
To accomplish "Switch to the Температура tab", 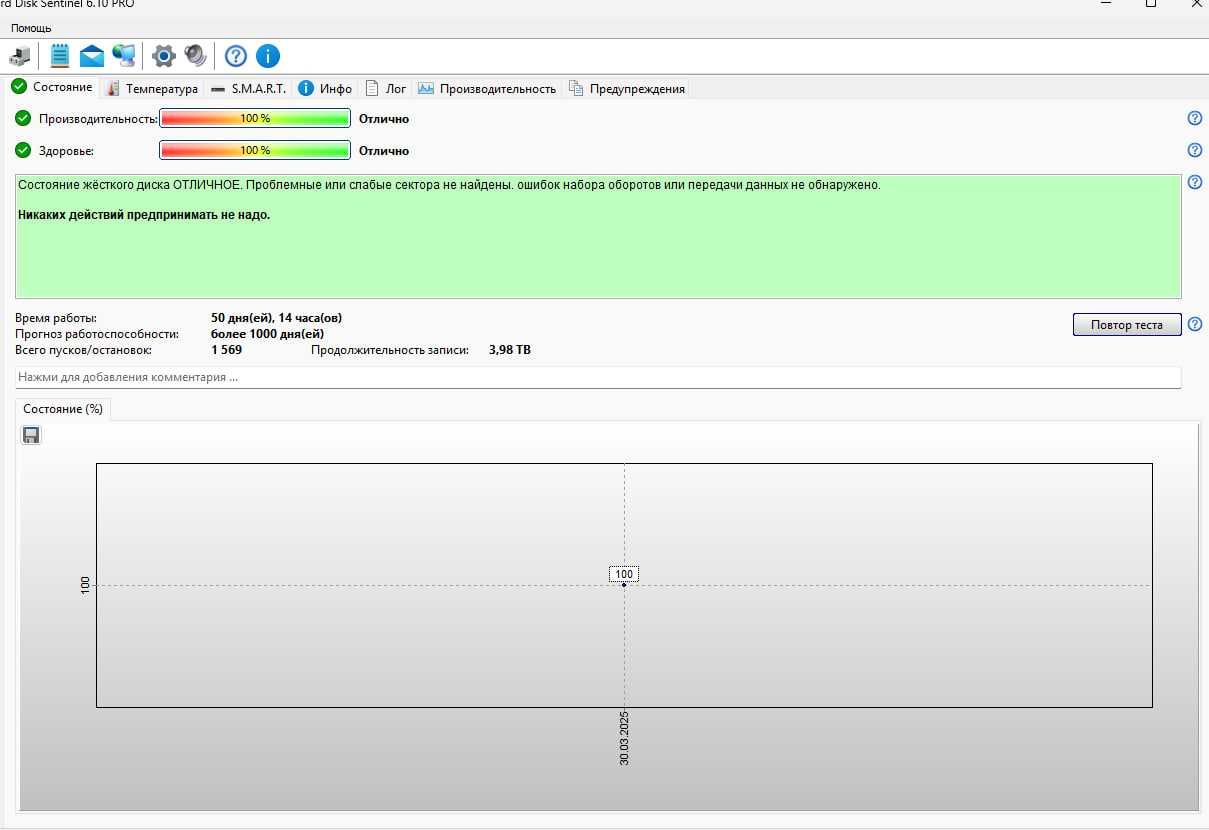I will tap(152, 89).
